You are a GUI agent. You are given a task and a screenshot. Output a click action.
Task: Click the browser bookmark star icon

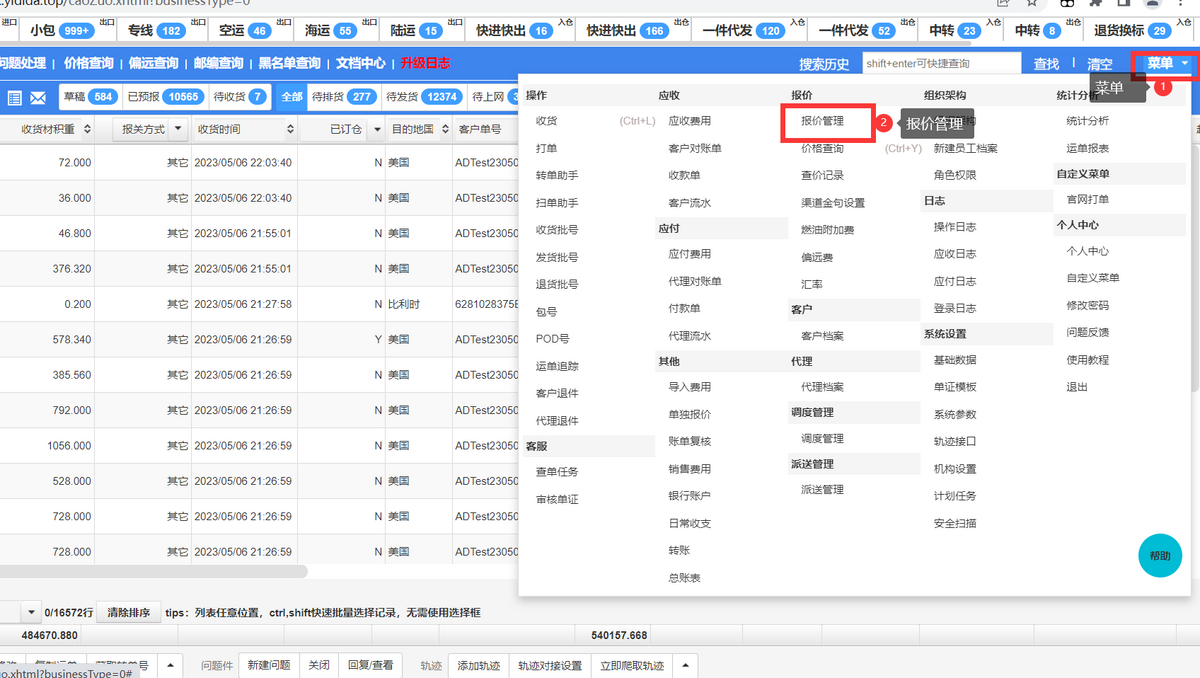(x=1032, y=4)
